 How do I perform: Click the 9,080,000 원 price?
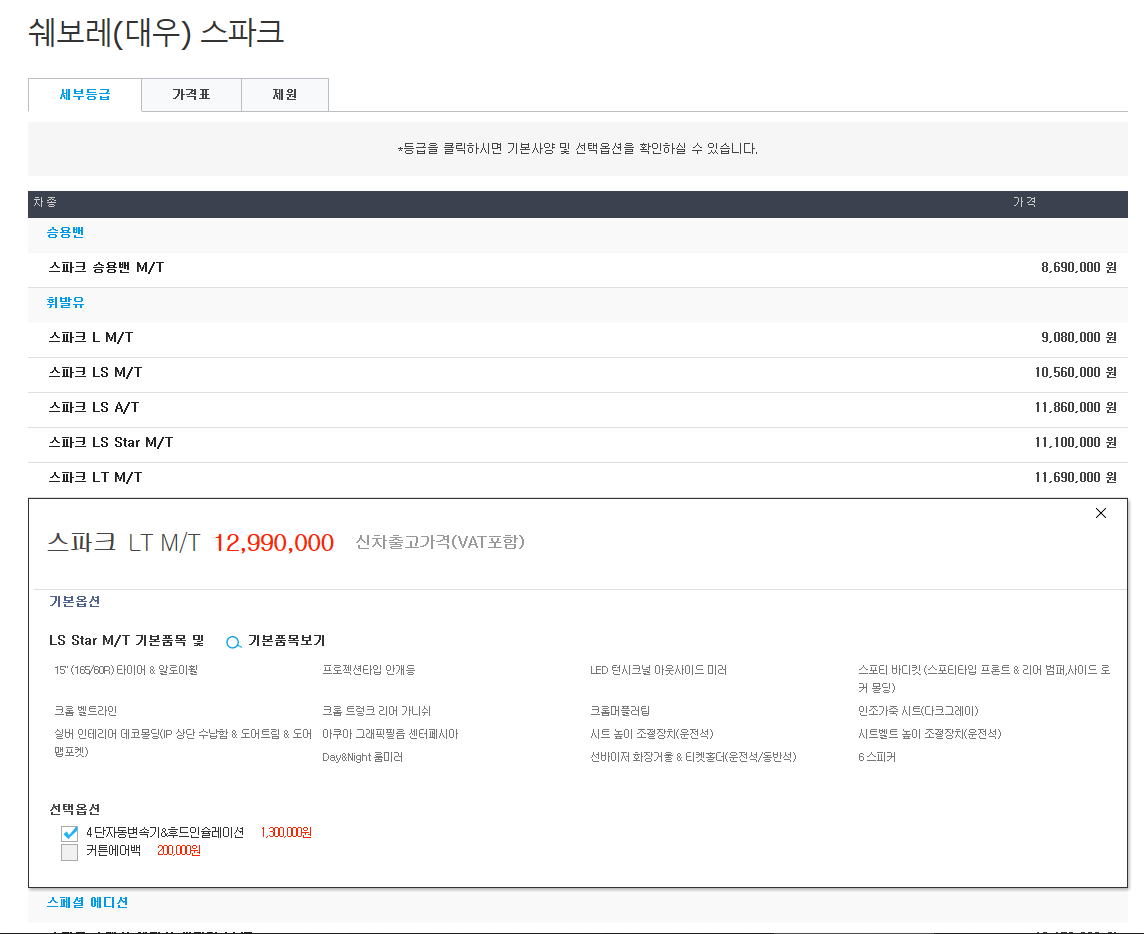pos(1078,338)
